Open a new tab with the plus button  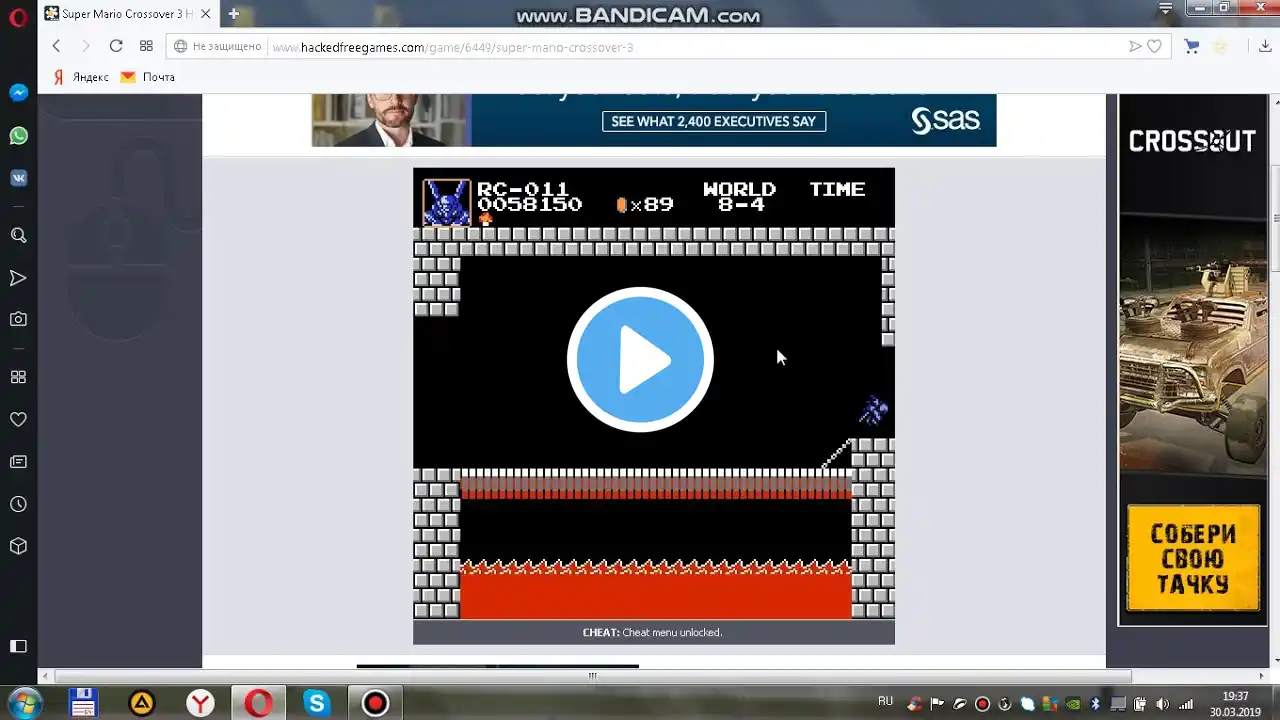pyautogui.click(x=233, y=14)
